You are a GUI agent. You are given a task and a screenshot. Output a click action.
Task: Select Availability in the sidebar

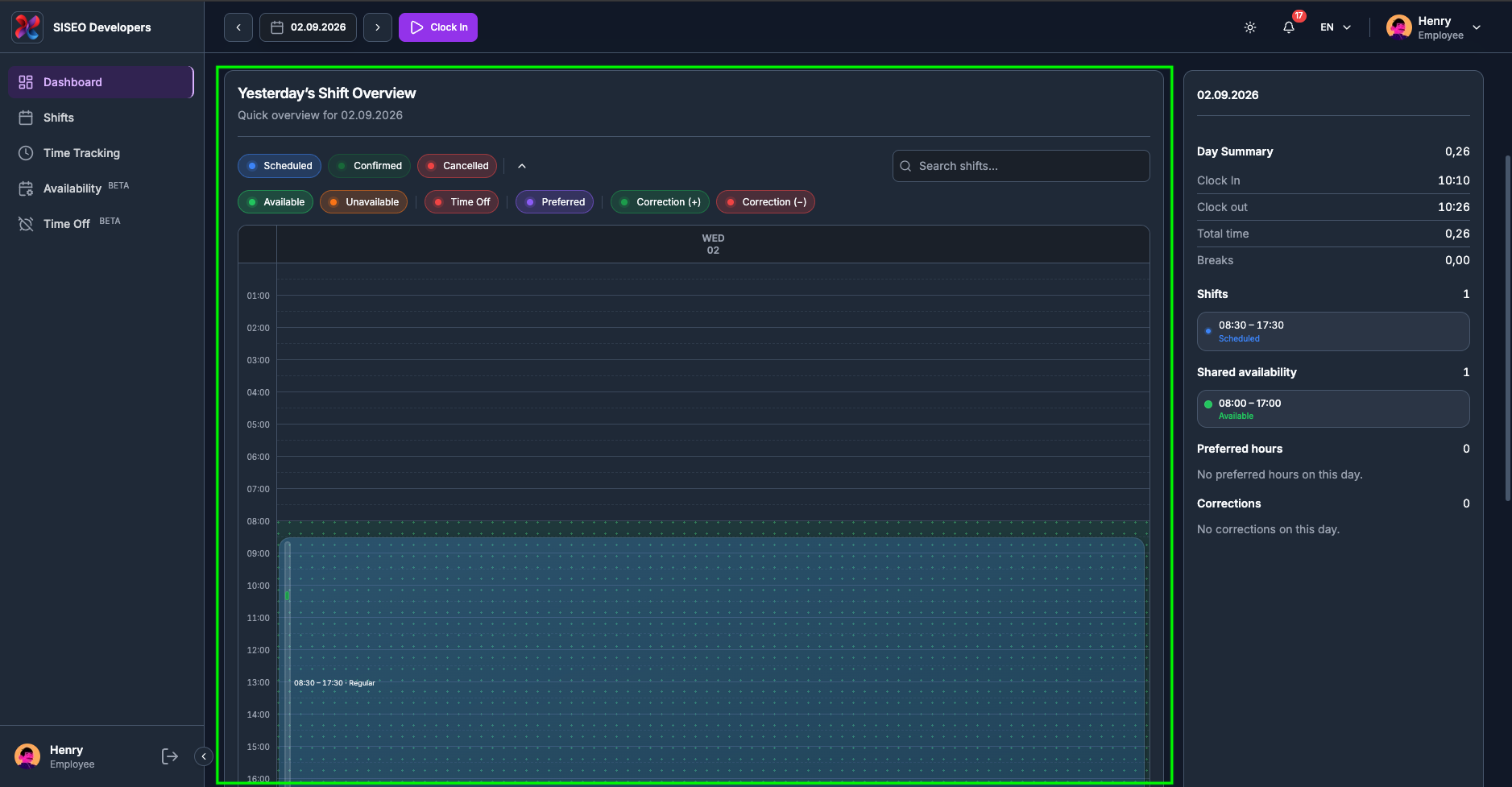(101, 188)
